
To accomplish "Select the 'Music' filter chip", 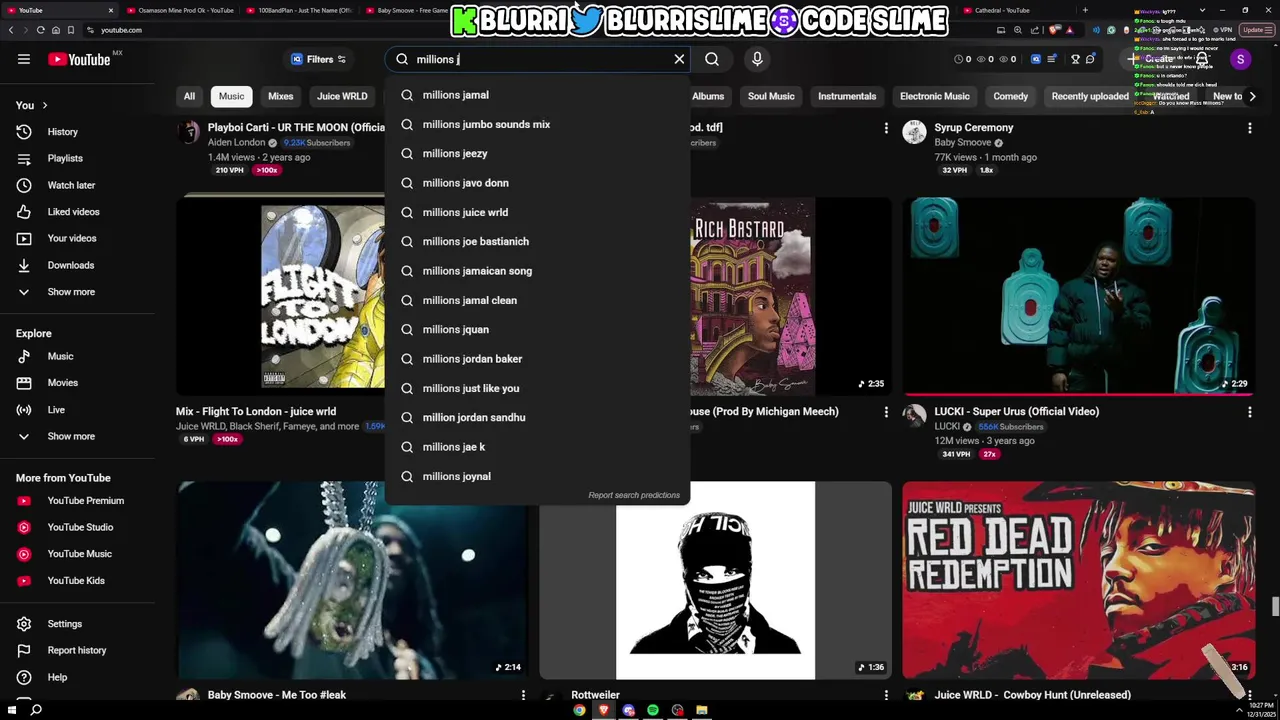I will tap(231, 96).
